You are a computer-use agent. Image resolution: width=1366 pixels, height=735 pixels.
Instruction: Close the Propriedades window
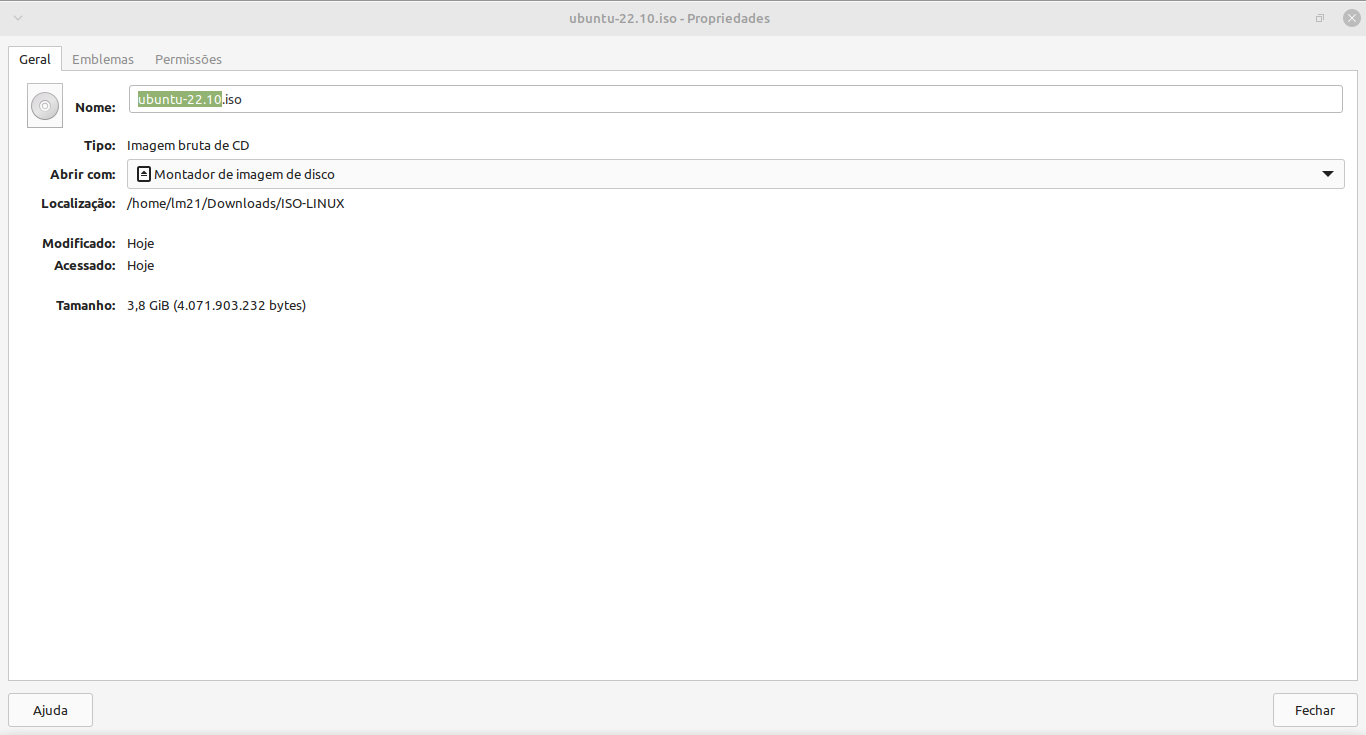coord(1351,19)
